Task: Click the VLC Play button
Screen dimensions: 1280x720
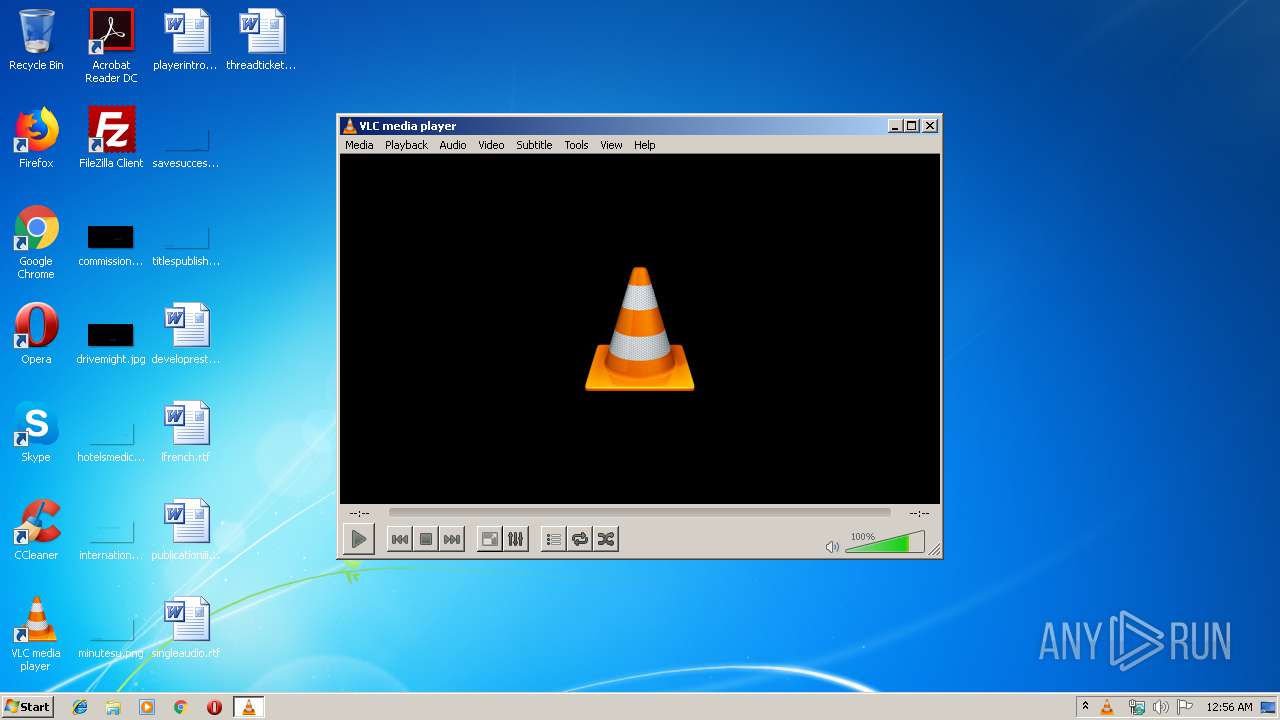Action: 358,539
